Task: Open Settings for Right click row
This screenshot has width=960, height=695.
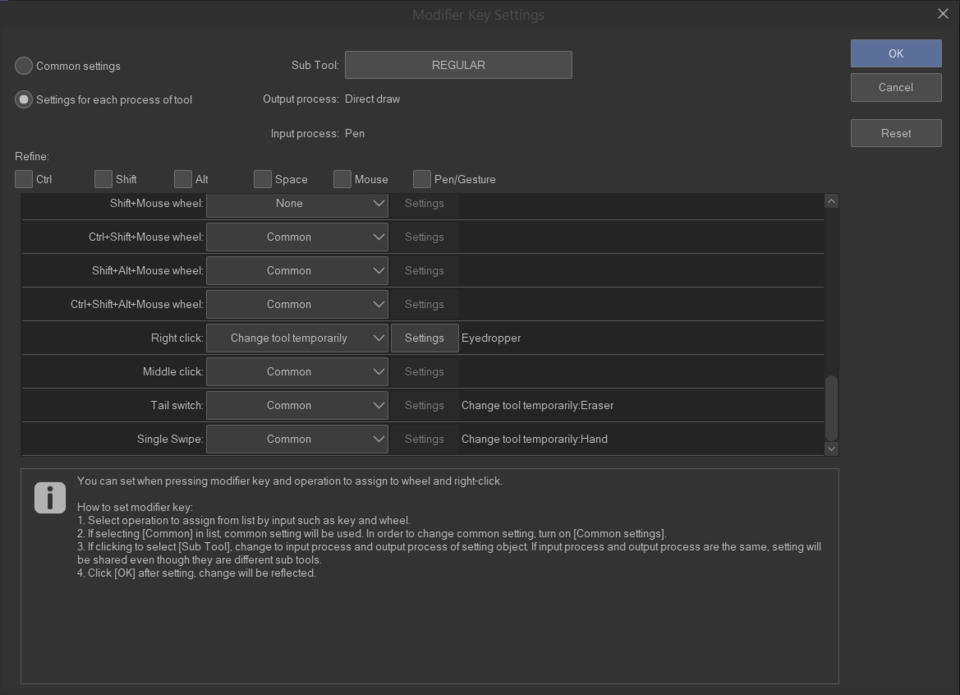Action: (x=424, y=338)
